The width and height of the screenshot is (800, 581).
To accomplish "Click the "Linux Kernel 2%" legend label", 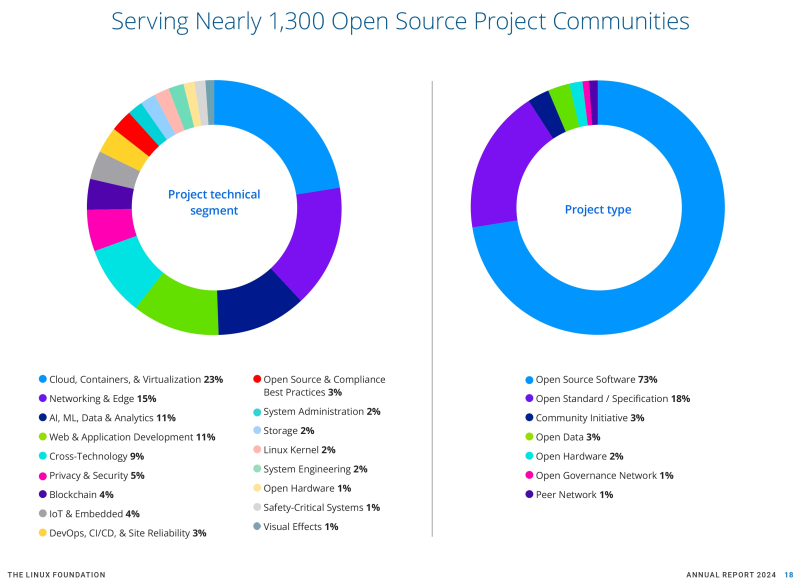I will [299, 450].
